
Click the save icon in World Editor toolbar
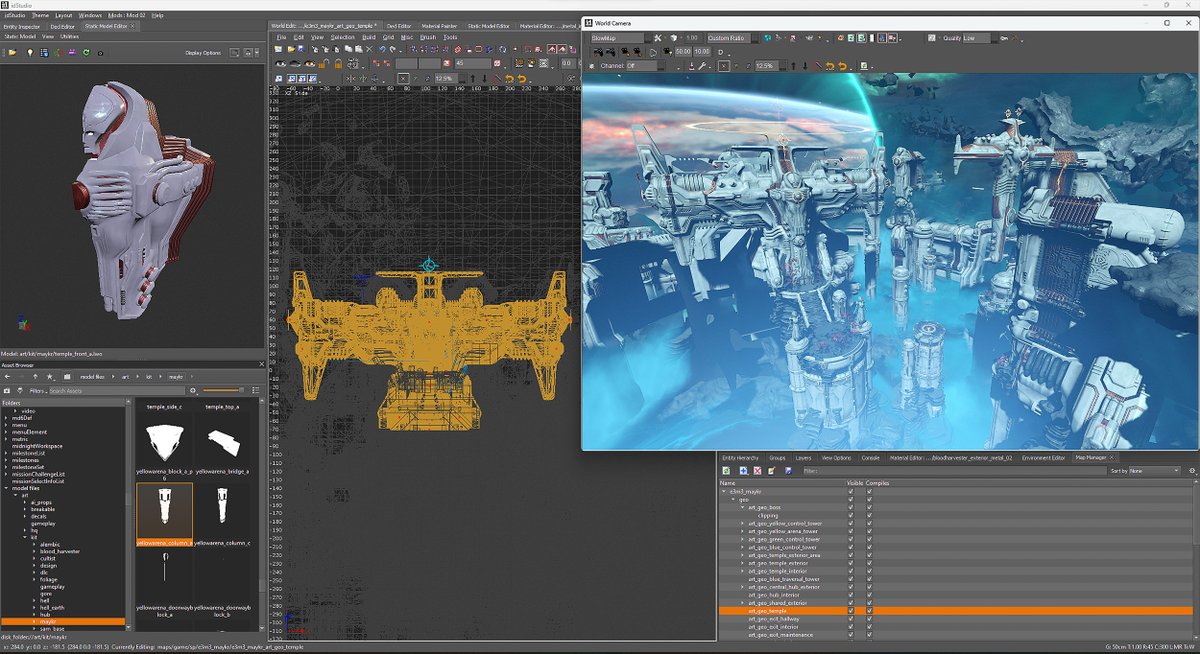coord(301,49)
